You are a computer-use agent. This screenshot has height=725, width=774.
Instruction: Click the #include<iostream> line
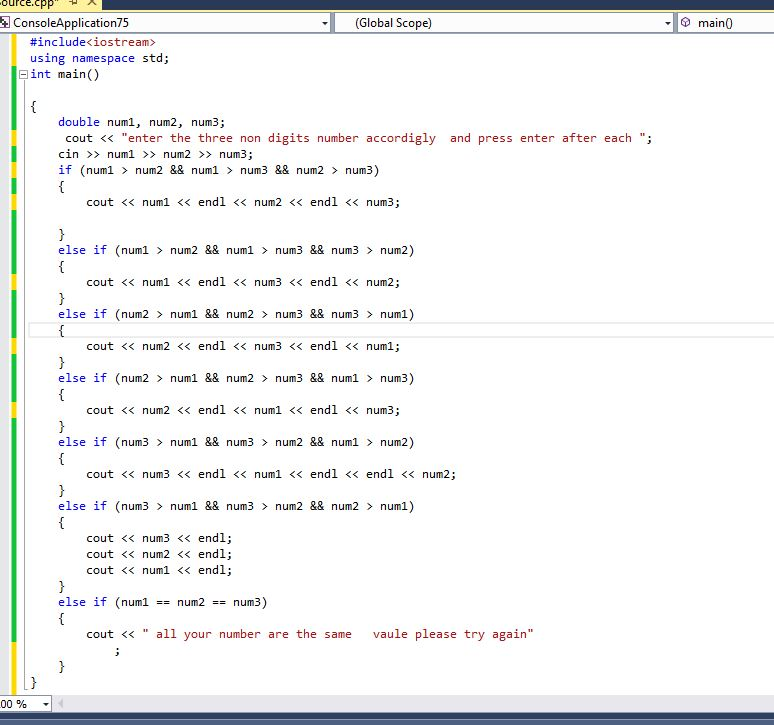coord(93,42)
